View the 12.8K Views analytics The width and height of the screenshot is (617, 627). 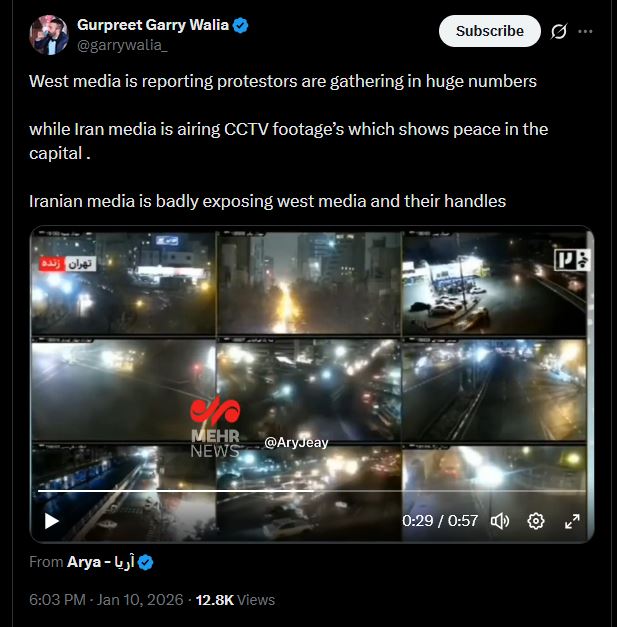tap(235, 600)
